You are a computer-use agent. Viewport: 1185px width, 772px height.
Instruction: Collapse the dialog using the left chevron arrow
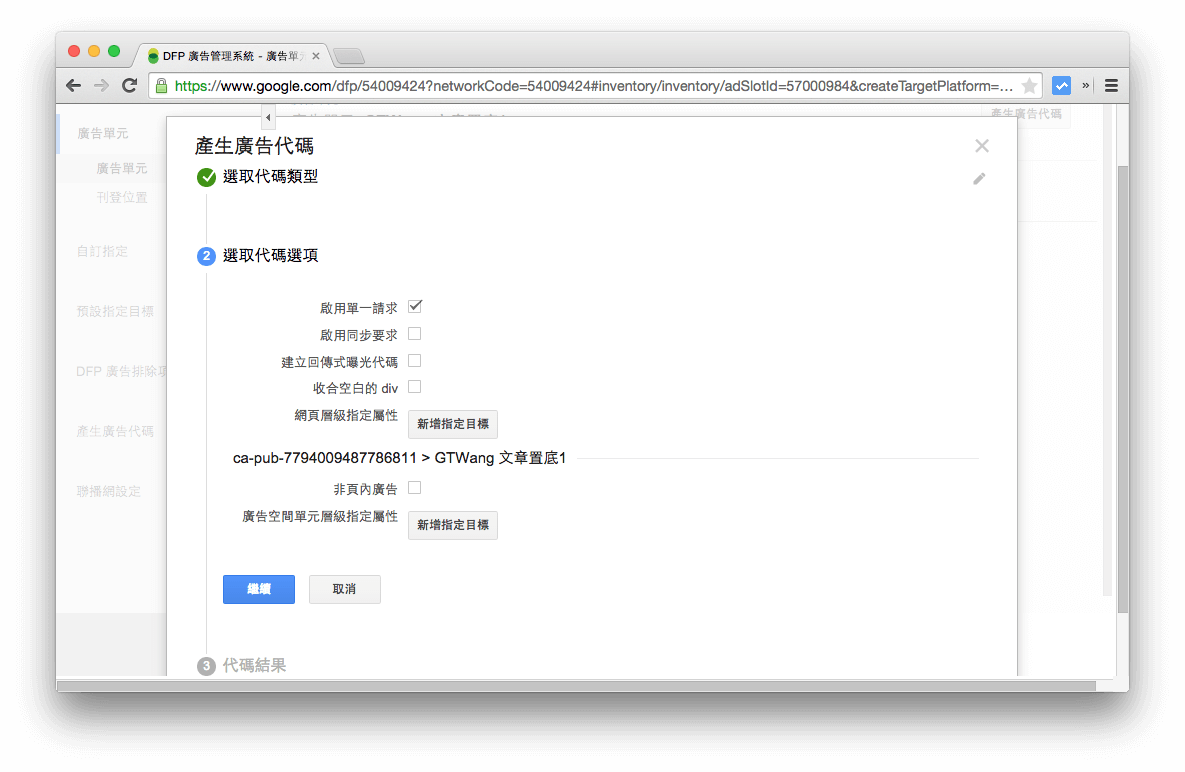268,117
